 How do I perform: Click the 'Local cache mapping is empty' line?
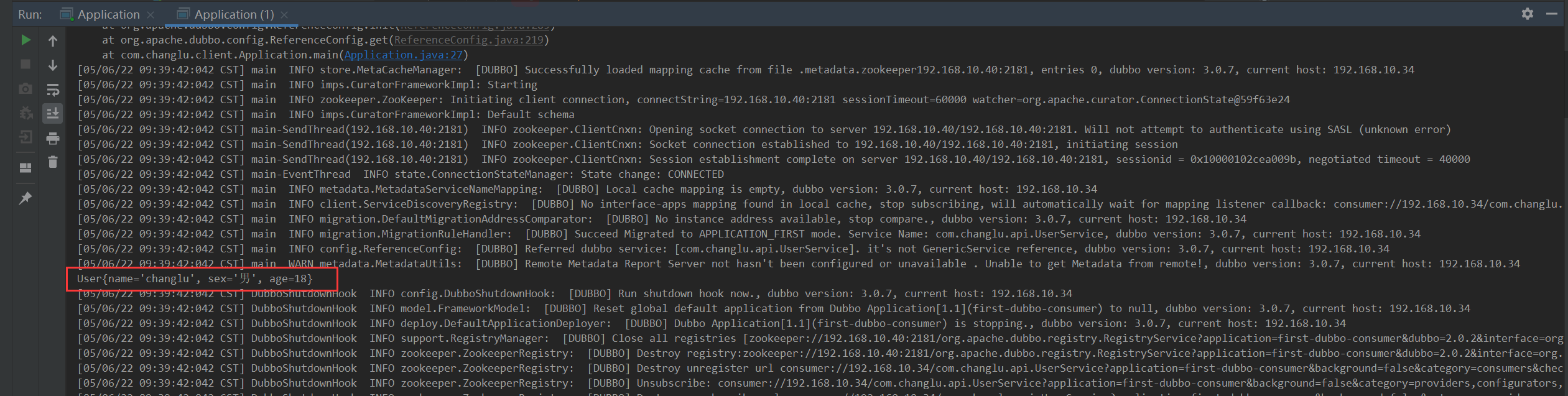(x=587, y=189)
